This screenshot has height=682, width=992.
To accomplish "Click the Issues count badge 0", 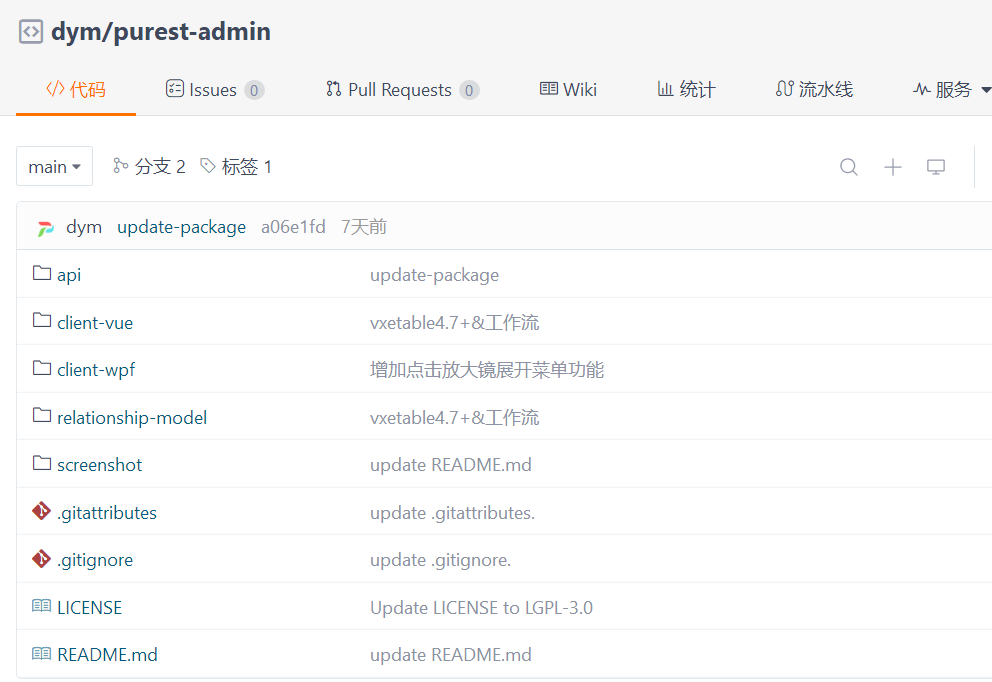I will [254, 90].
